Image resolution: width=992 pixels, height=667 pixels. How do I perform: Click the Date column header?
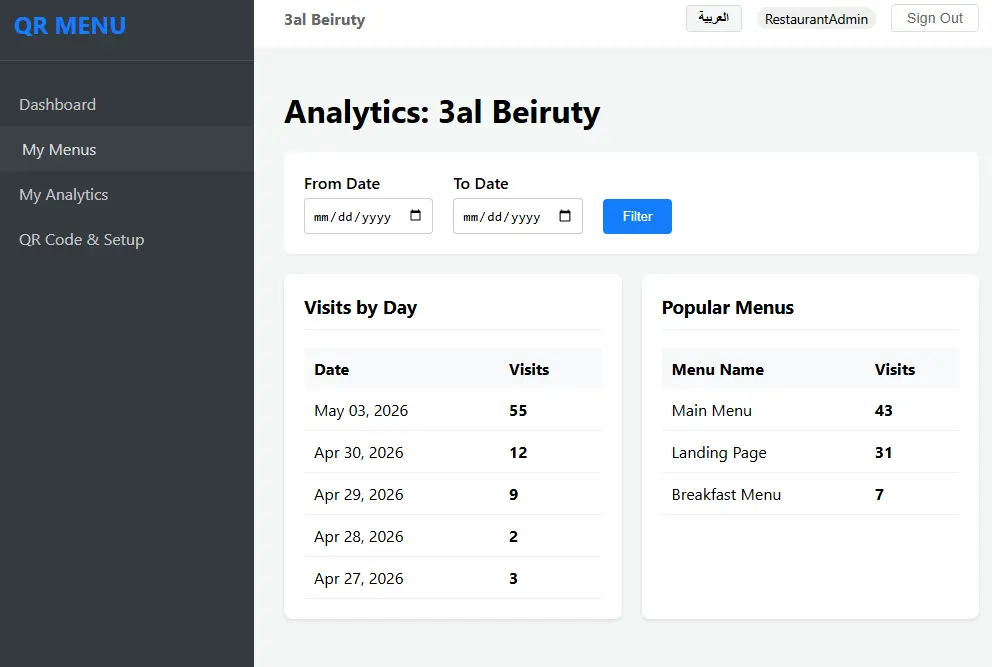332,370
